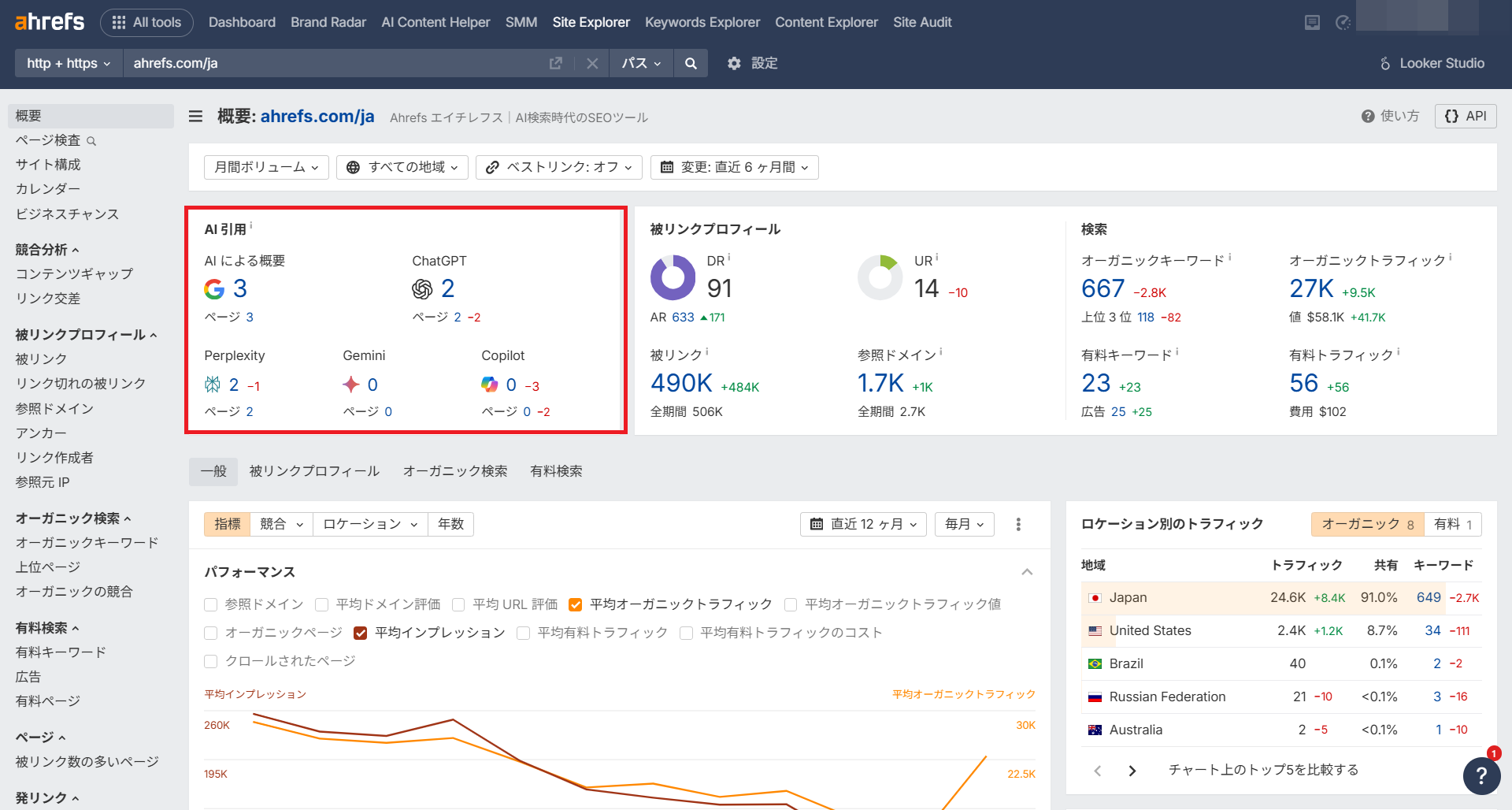
Task: Click the hamburger icon beside 概要 heading
Action: click(x=195, y=116)
